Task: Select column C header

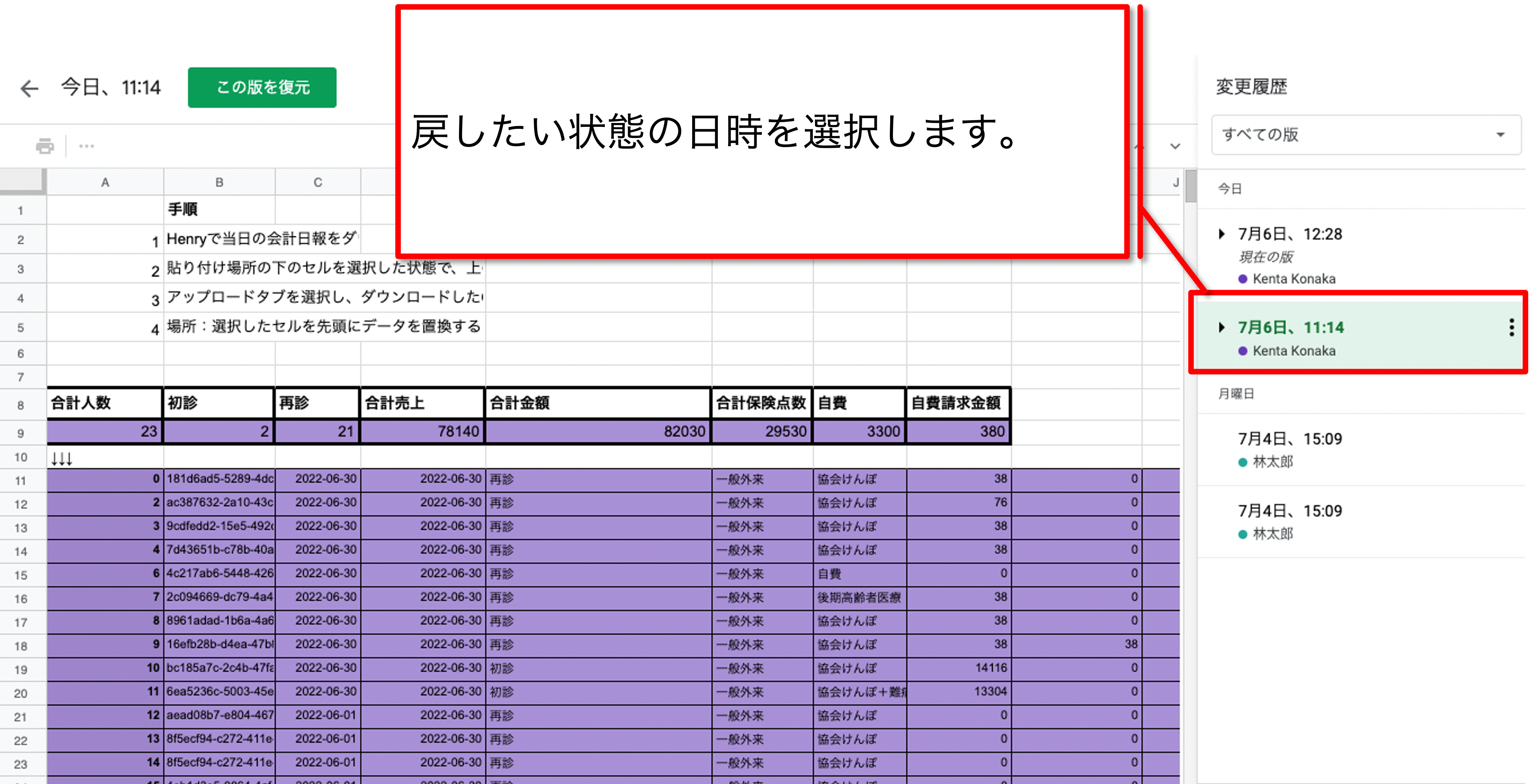Action: pos(317,182)
